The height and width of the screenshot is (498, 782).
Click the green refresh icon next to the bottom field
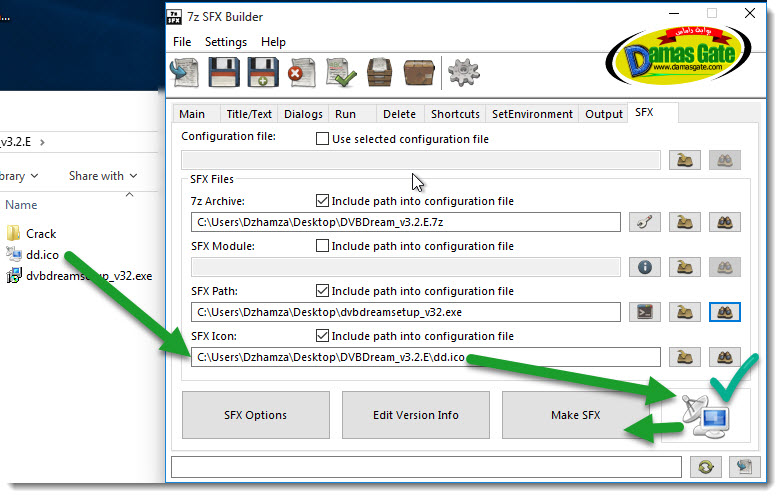(x=706, y=467)
